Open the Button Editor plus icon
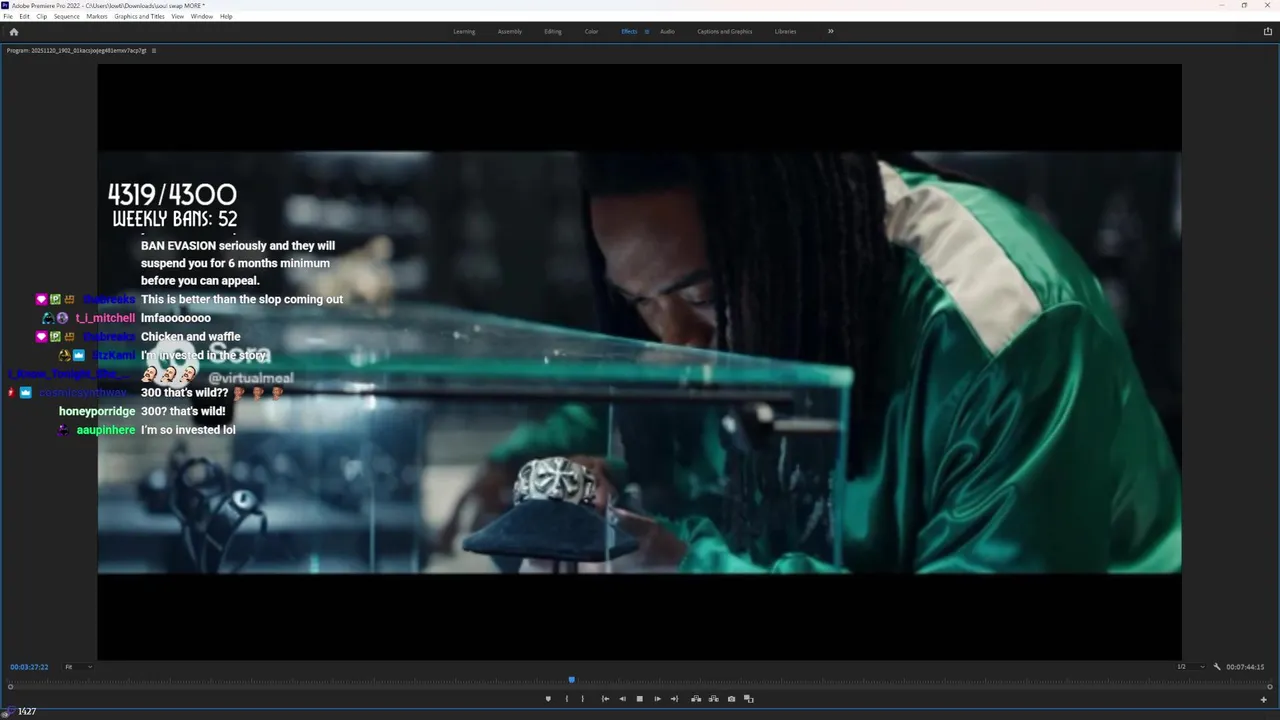Image resolution: width=1280 pixels, height=720 pixels. click(x=1264, y=699)
